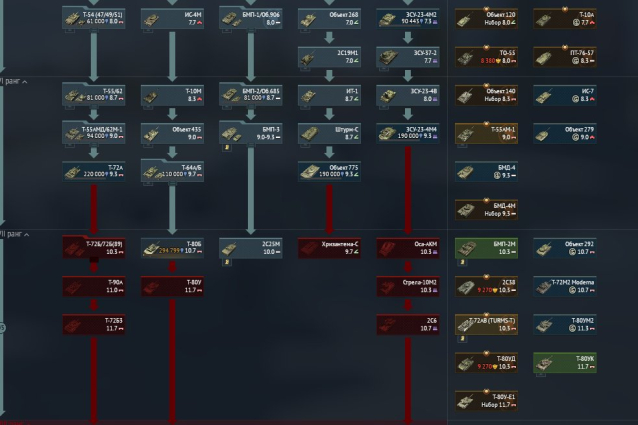Image resolution: width=638 pixels, height=425 pixels.
Task: Select the ИТ-1 missile tank
Action: click(329, 96)
